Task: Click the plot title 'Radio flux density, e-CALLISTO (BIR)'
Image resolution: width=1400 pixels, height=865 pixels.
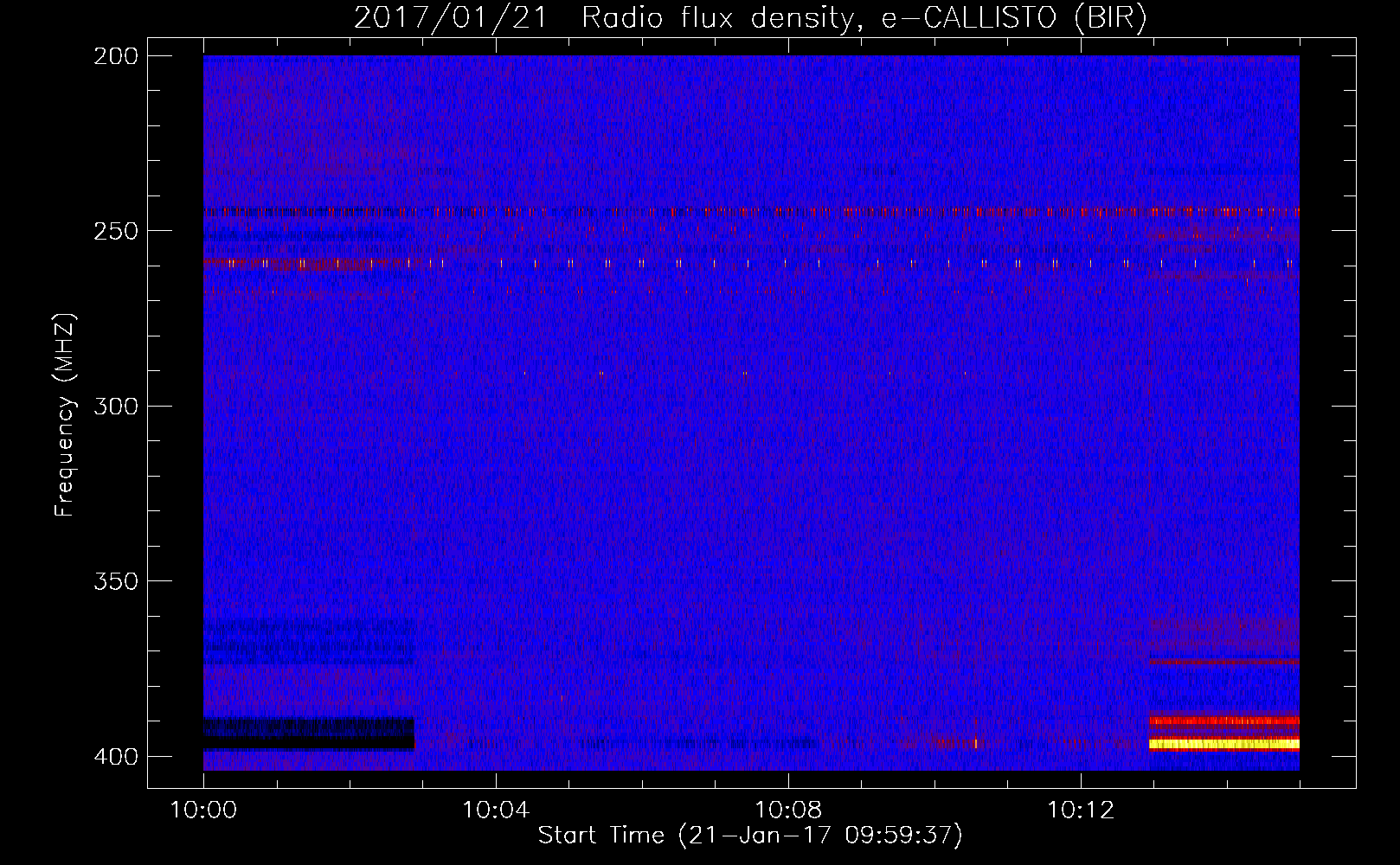Action: coord(864,17)
